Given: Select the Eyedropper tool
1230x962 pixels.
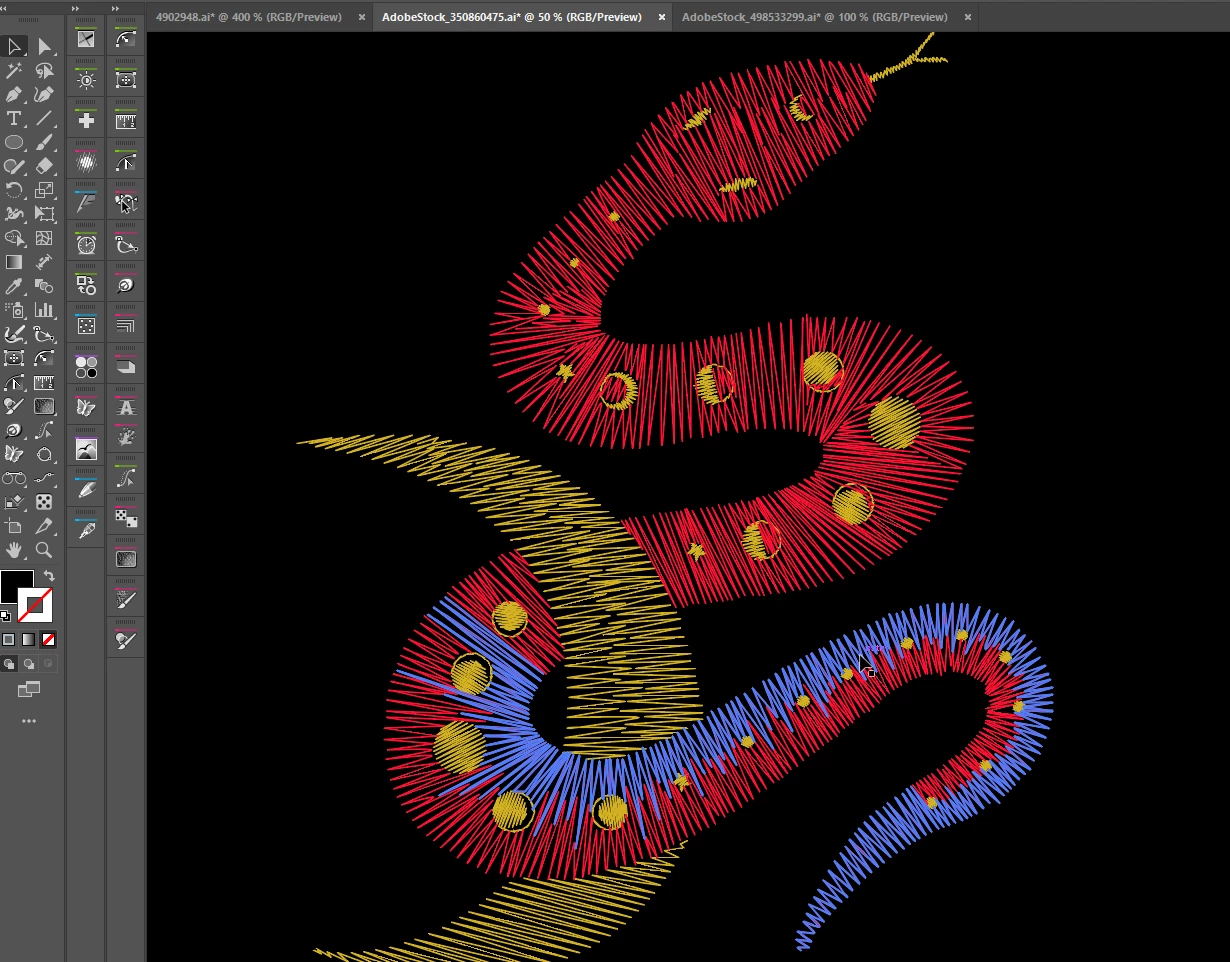Looking at the screenshot, I should [x=14, y=286].
